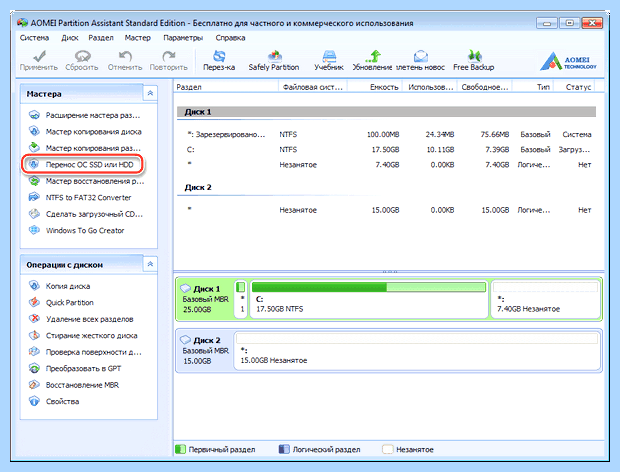The height and width of the screenshot is (472, 620).
Task: Click Диск 1 Базовый MBR 25.00GB label
Action: coord(205,299)
